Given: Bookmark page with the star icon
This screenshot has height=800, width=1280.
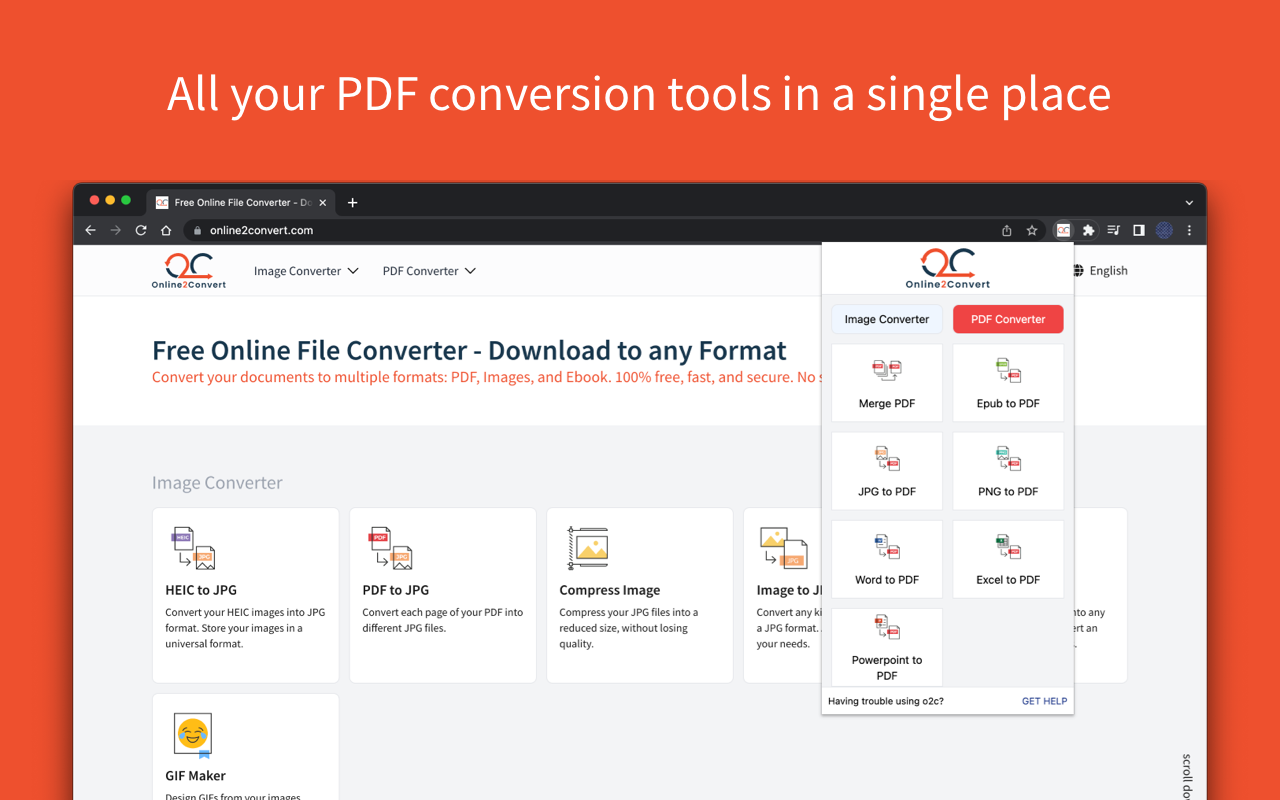Looking at the screenshot, I should [1032, 230].
